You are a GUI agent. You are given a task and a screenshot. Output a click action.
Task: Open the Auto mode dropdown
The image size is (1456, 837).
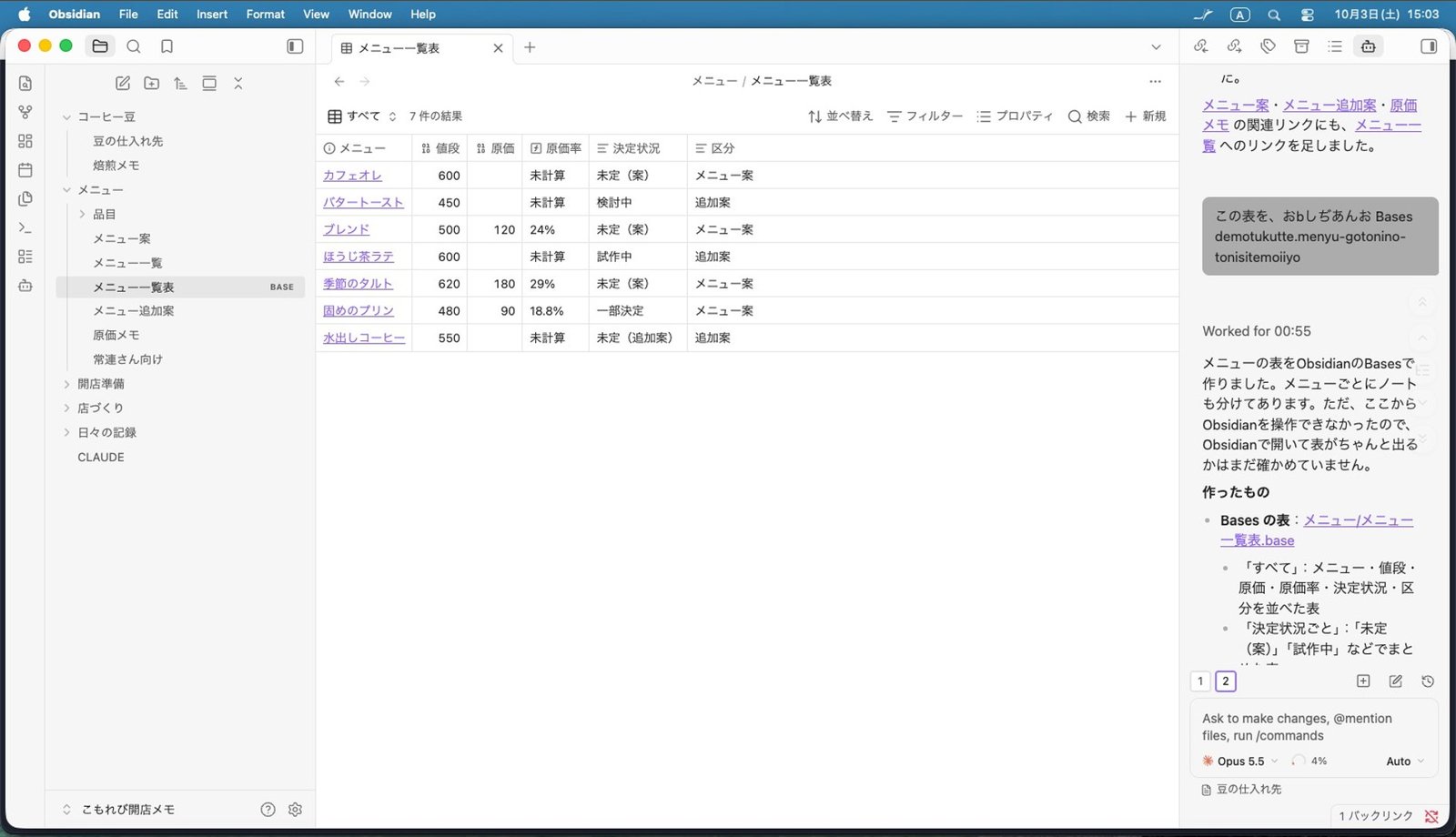tap(1405, 761)
